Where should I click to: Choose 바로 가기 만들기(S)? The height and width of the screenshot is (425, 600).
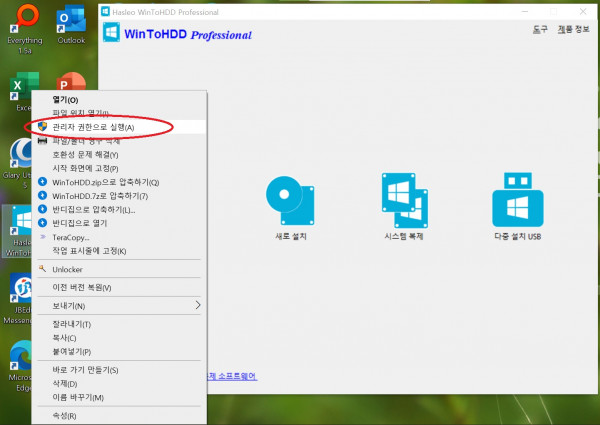click(120, 370)
